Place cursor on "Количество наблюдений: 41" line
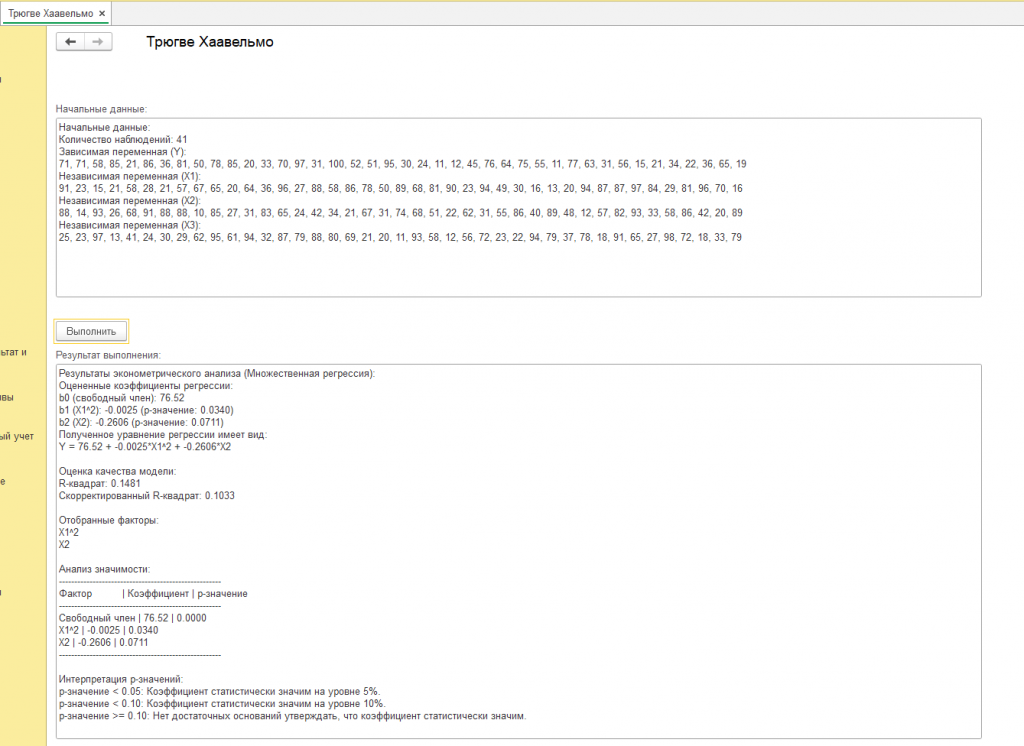Image resolution: width=1024 pixels, height=746 pixels. coord(123,140)
